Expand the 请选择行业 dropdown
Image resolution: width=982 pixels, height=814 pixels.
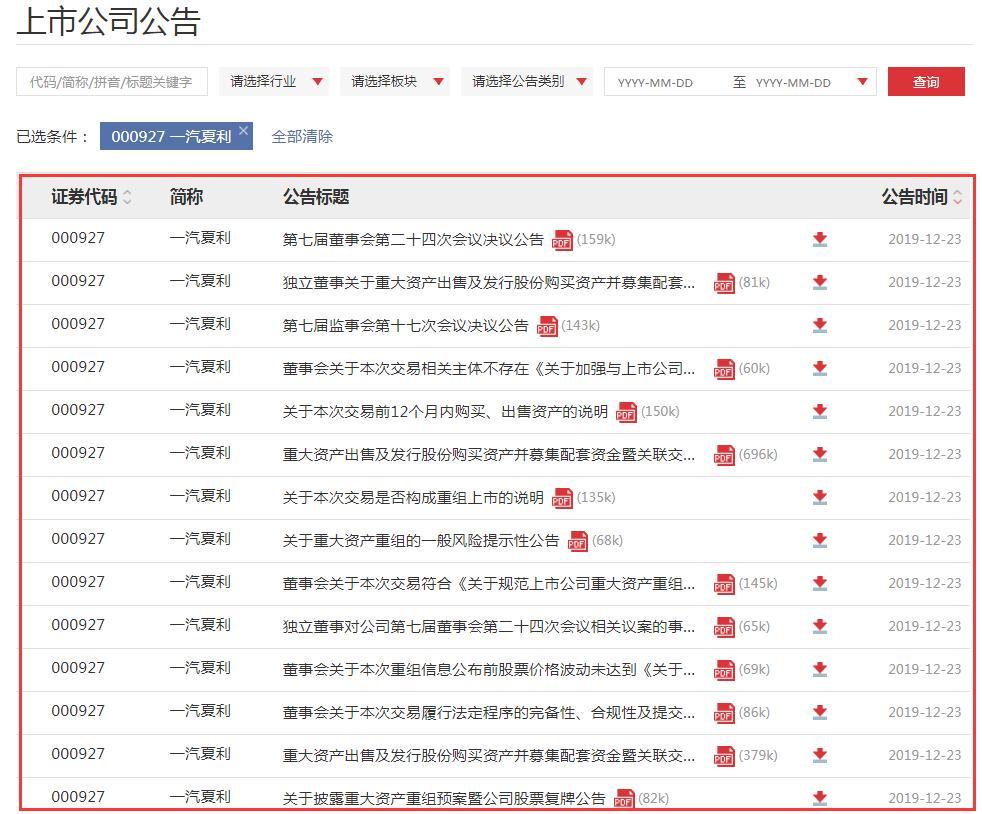(x=273, y=81)
